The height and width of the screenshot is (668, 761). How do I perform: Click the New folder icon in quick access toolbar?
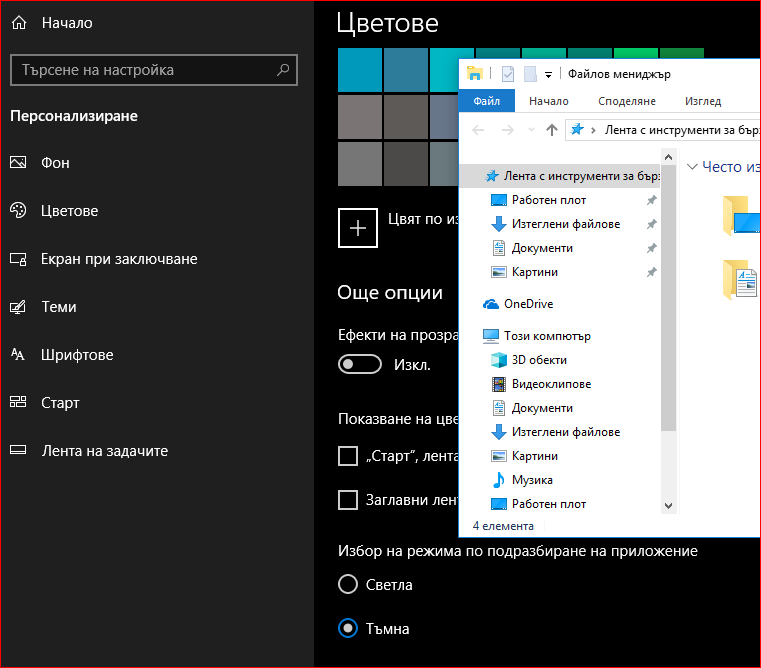[530, 74]
